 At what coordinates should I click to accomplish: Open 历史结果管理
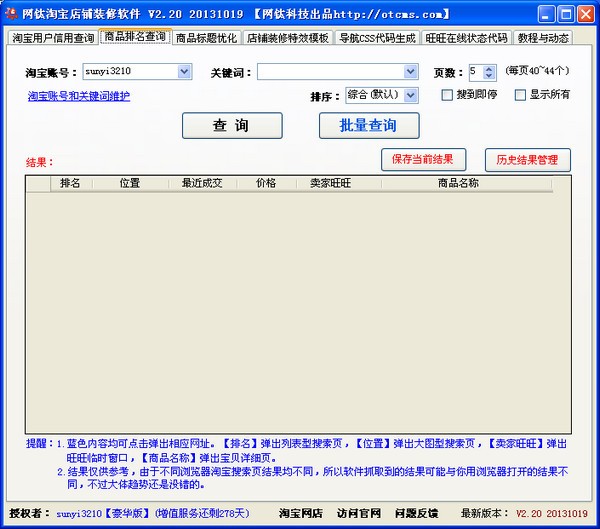tap(528, 160)
